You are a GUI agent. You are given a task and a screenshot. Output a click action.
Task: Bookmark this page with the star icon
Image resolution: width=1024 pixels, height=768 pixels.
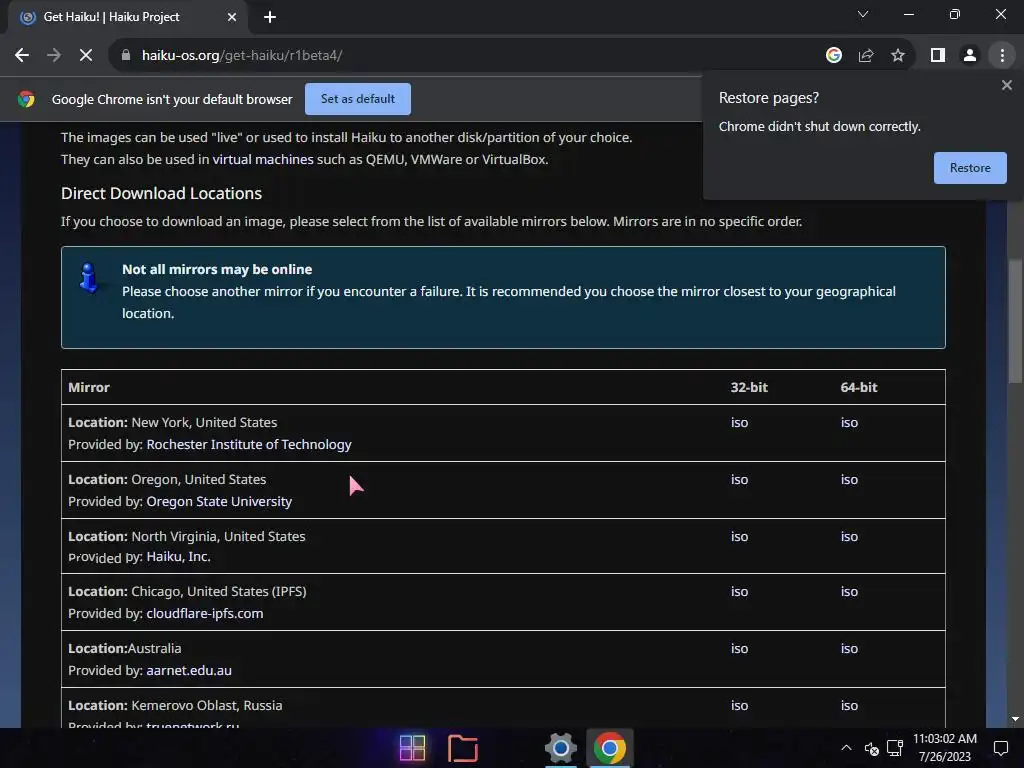tap(898, 56)
